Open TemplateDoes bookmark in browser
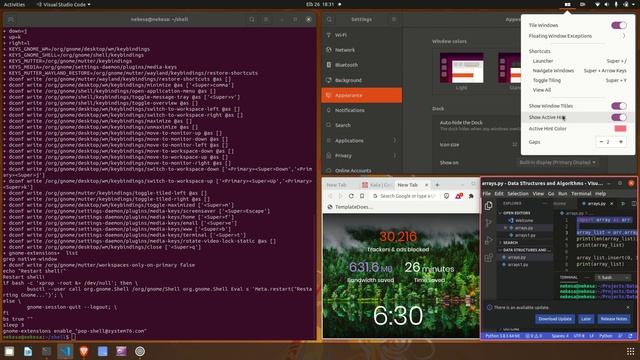 (350, 207)
